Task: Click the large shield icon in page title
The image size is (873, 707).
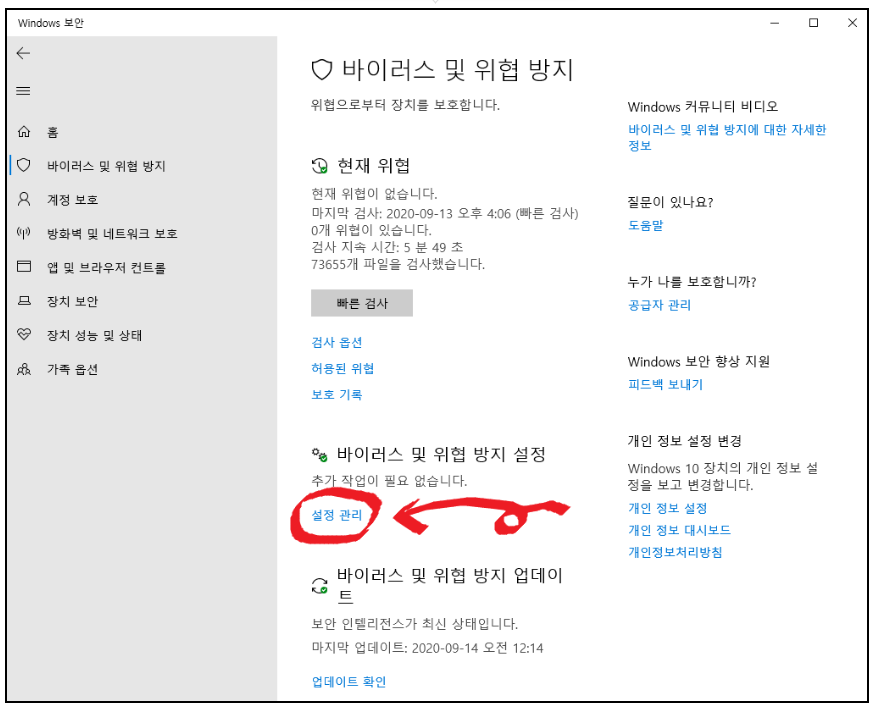Action: pyautogui.click(x=322, y=70)
